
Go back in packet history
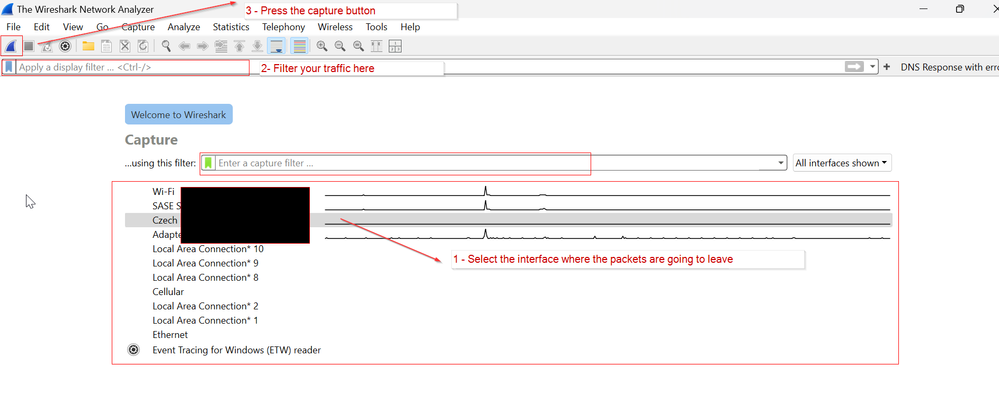tap(185, 46)
